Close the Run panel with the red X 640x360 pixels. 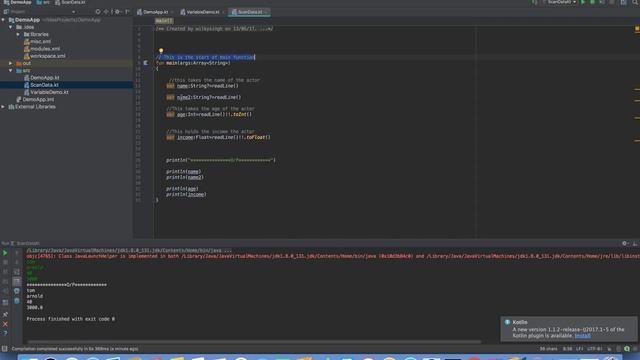point(5,324)
